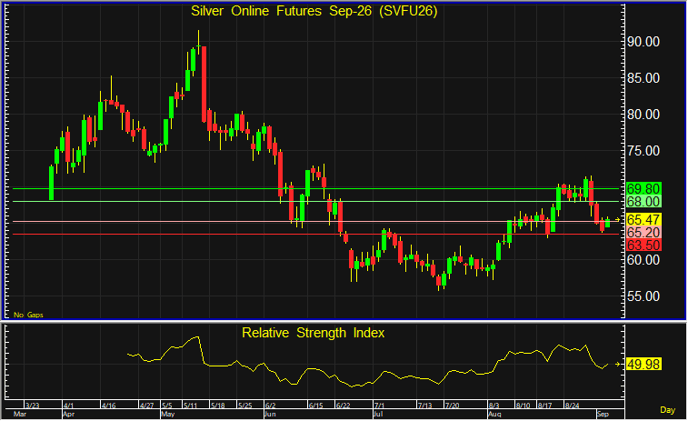Click the 7/20 date axis label

[x=452, y=405]
